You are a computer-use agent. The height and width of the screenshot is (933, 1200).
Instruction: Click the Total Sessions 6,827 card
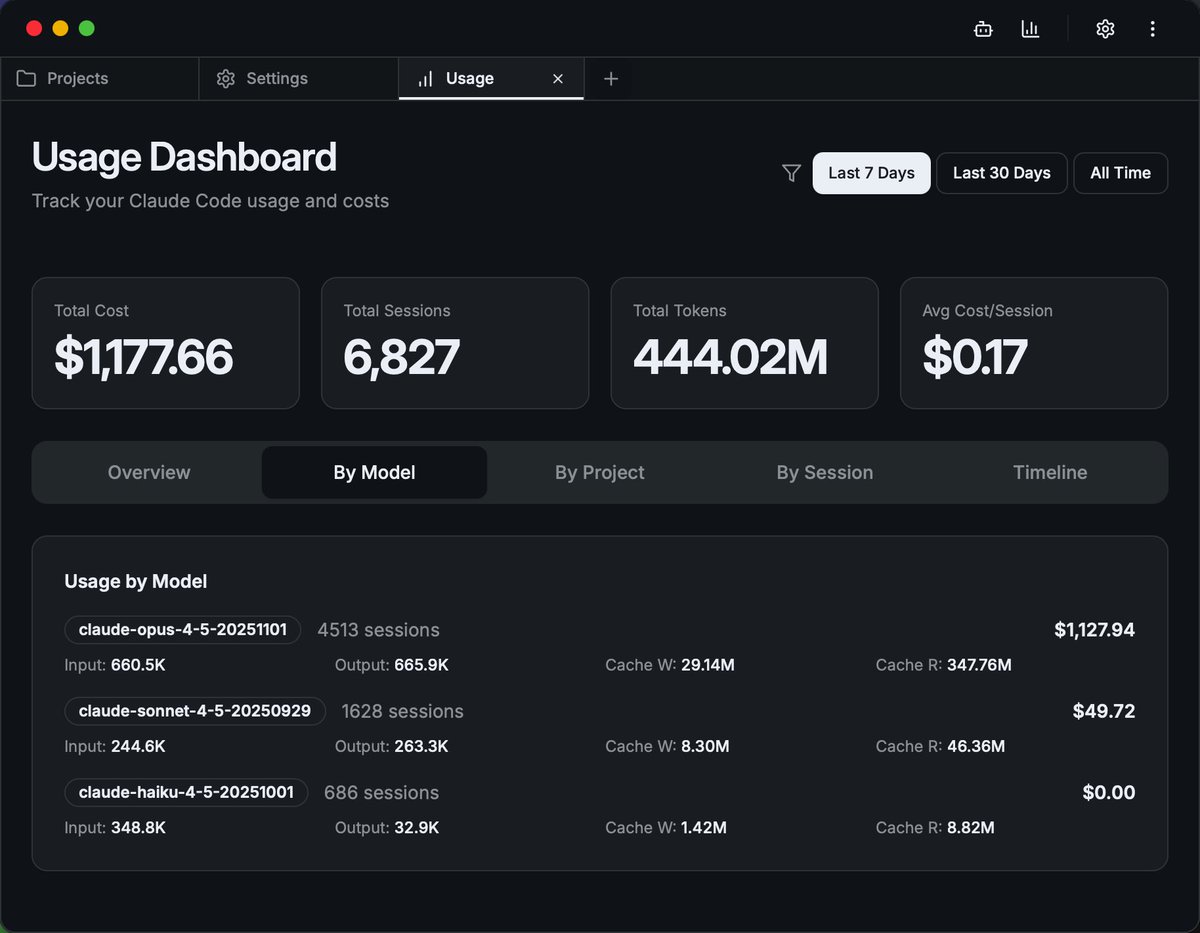455,343
